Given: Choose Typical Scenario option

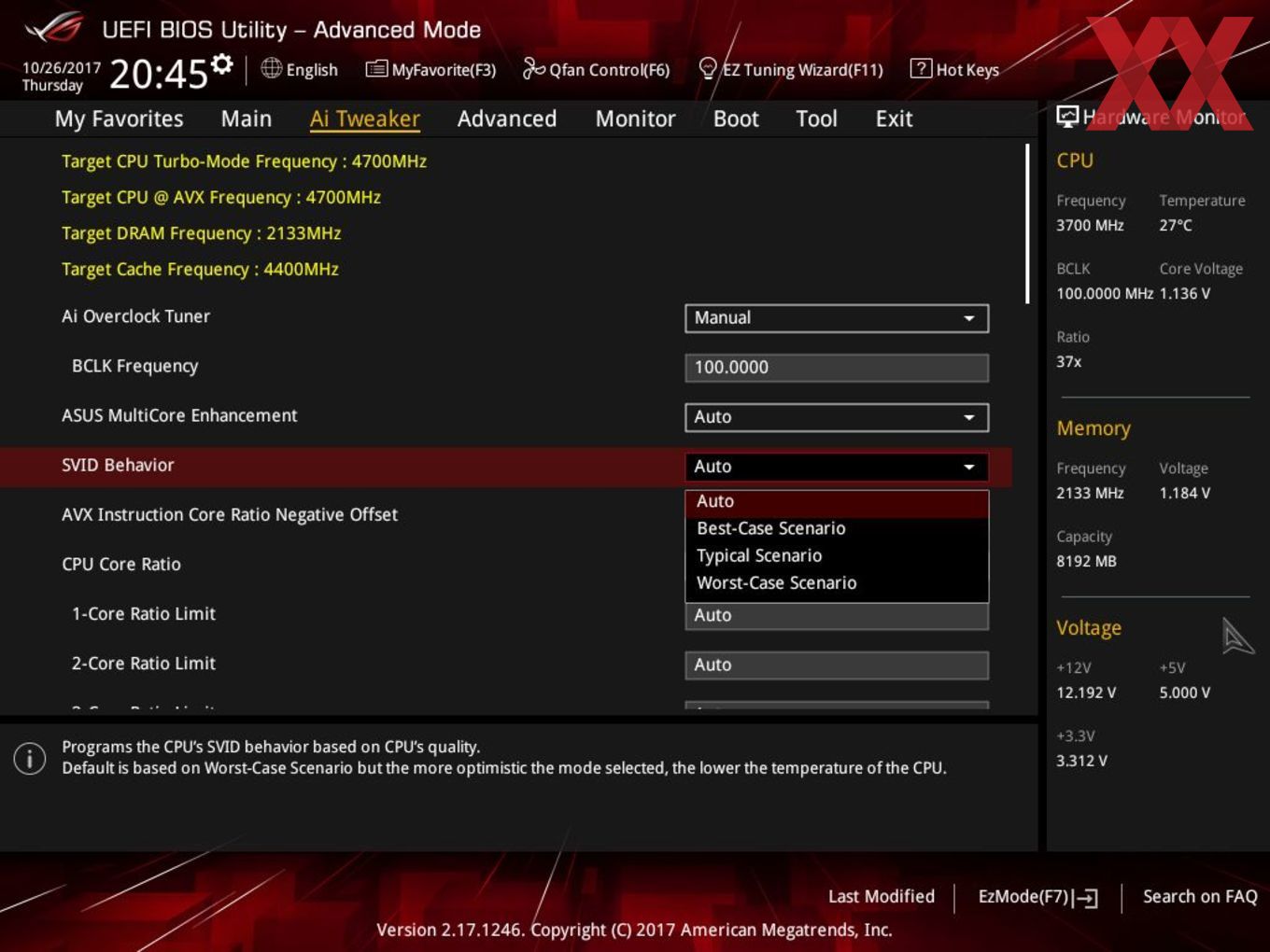Looking at the screenshot, I should click(x=837, y=555).
